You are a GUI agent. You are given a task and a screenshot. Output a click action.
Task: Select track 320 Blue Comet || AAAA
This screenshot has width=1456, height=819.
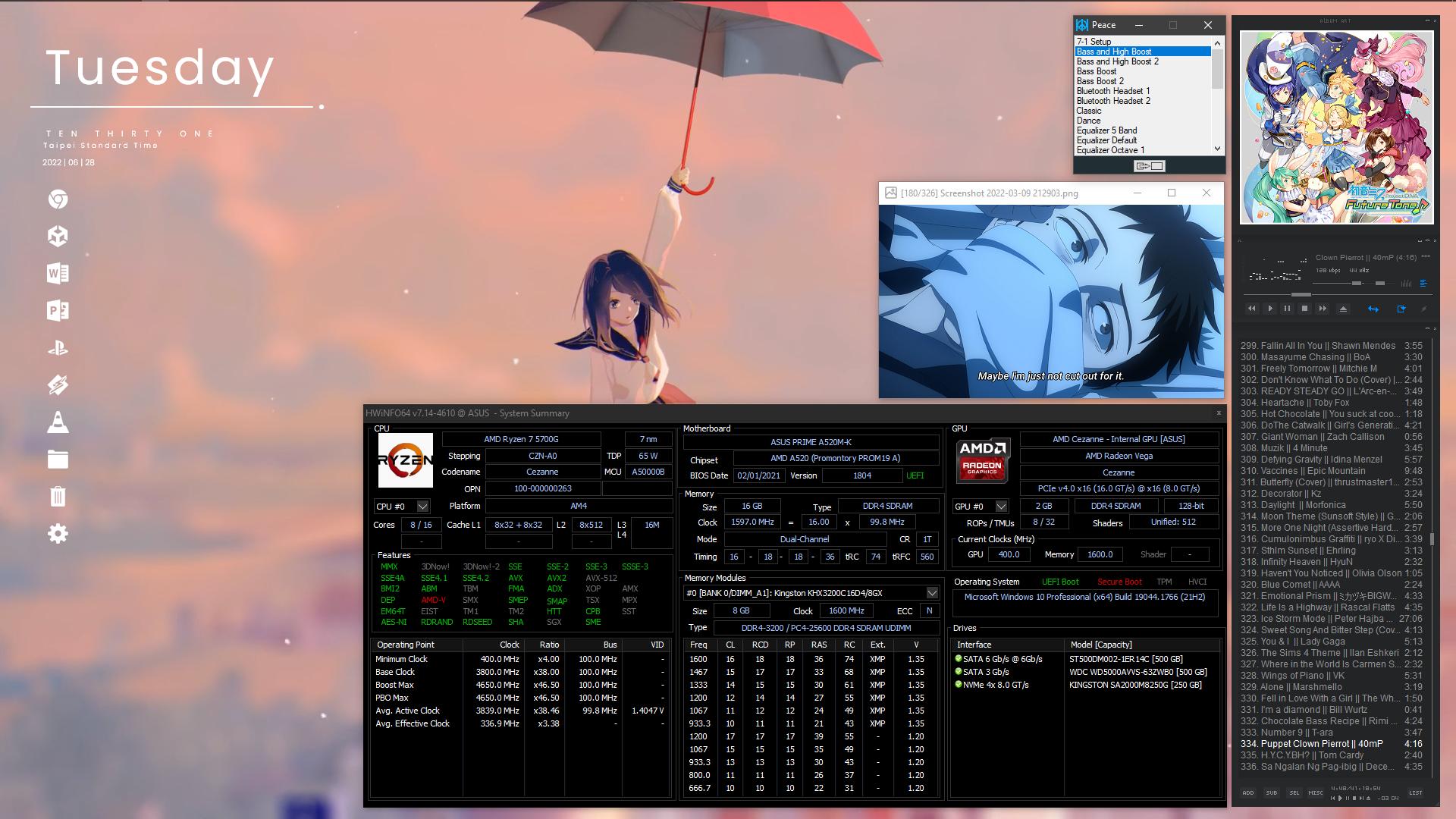tap(1332, 585)
